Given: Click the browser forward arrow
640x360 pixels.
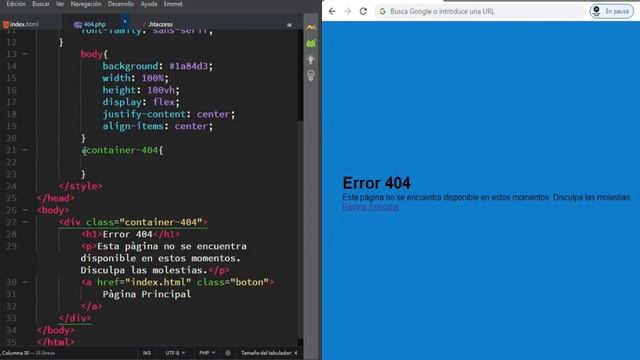Looking at the screenshot, I should (348, 11).
